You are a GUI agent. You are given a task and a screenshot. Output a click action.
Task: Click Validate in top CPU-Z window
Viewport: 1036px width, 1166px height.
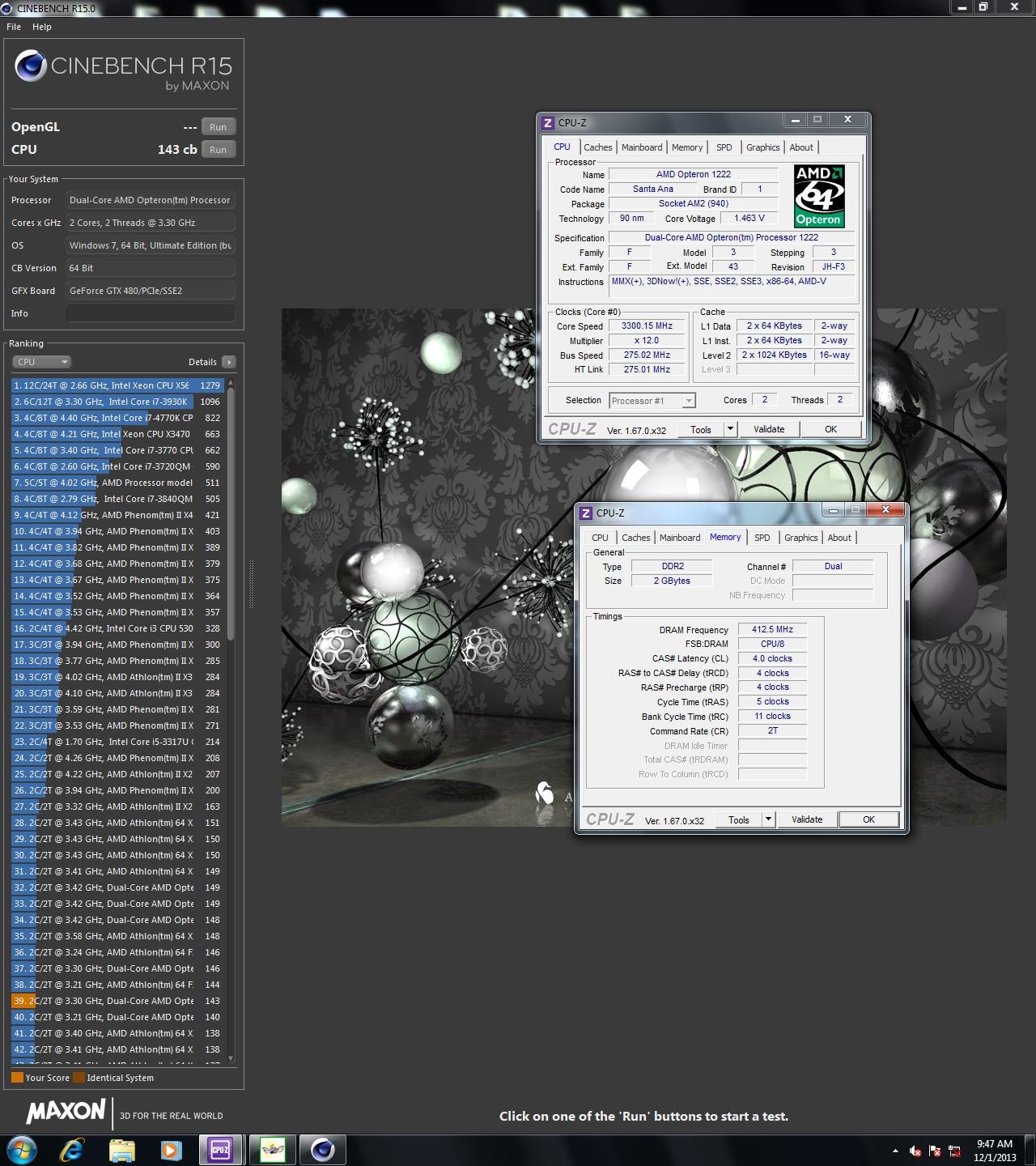[769, 429]
